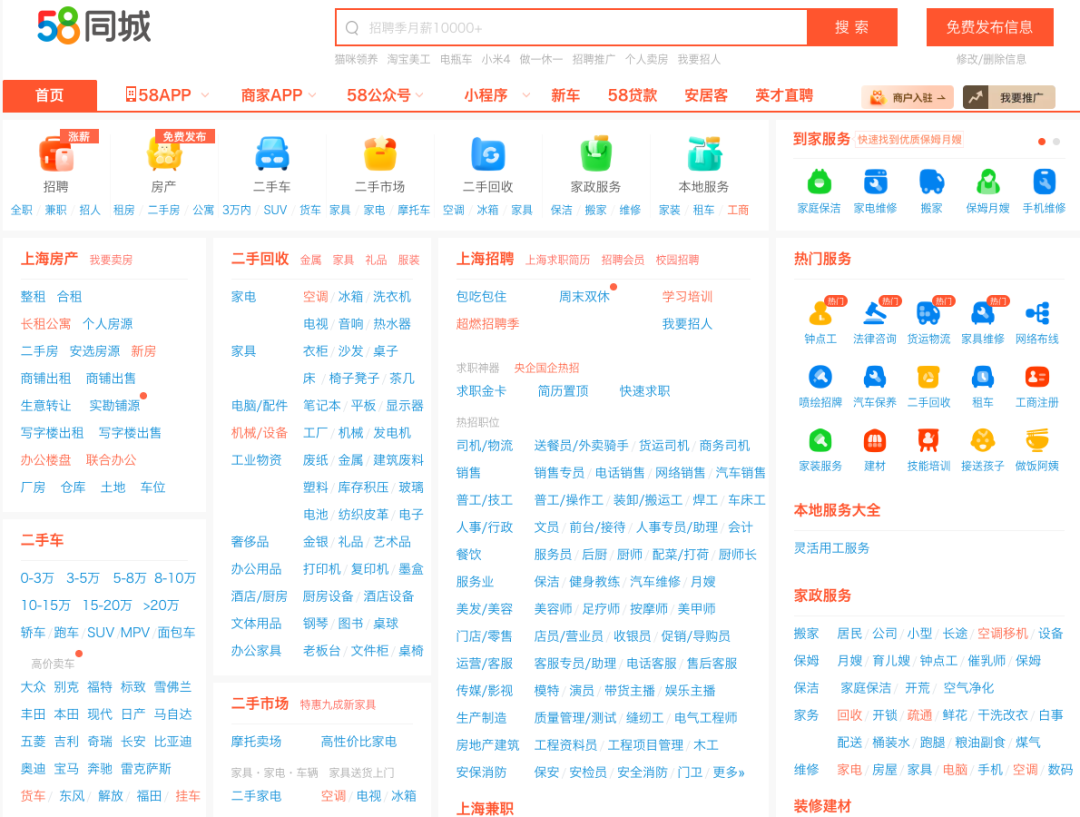Viewport: 1080px width, 817px height.
Task: Open the 建材 building materials icon
Action: [875, 440]
